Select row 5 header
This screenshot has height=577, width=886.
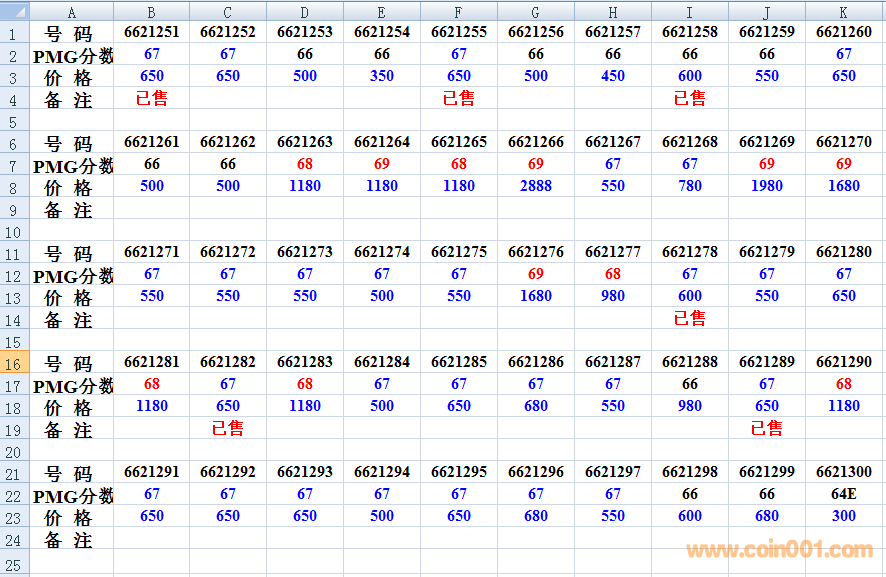(14, 121)
